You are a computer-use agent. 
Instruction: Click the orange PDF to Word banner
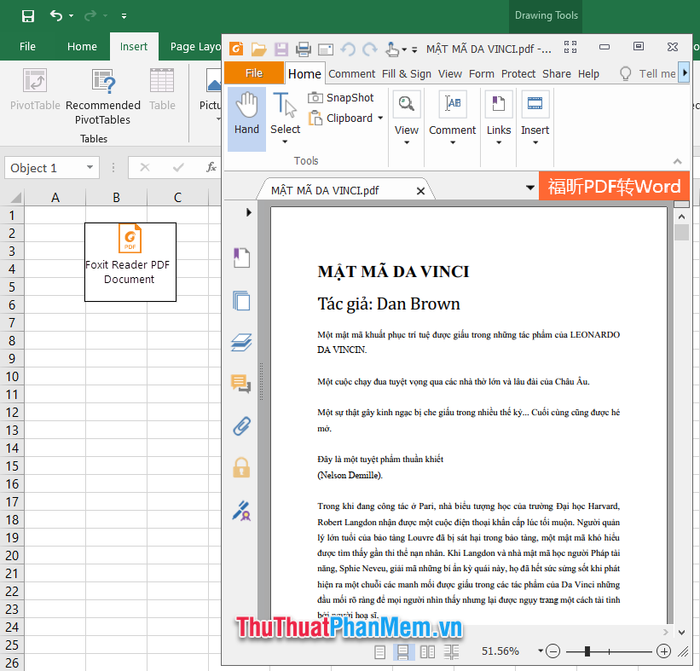(x=614, y=187)
